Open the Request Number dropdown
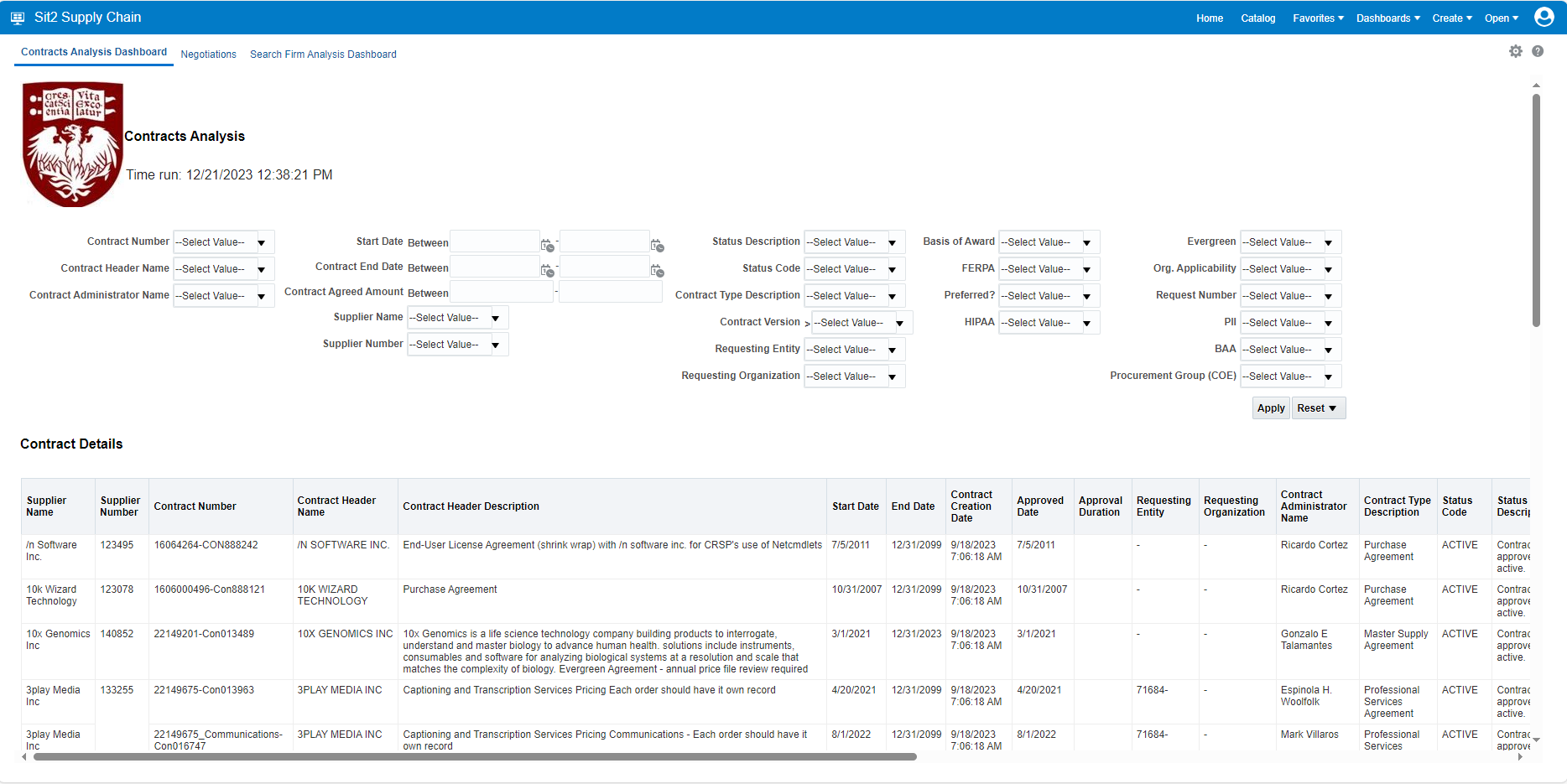Image resolution: width=1567 pixels, height=784 pixels. 1329,296
